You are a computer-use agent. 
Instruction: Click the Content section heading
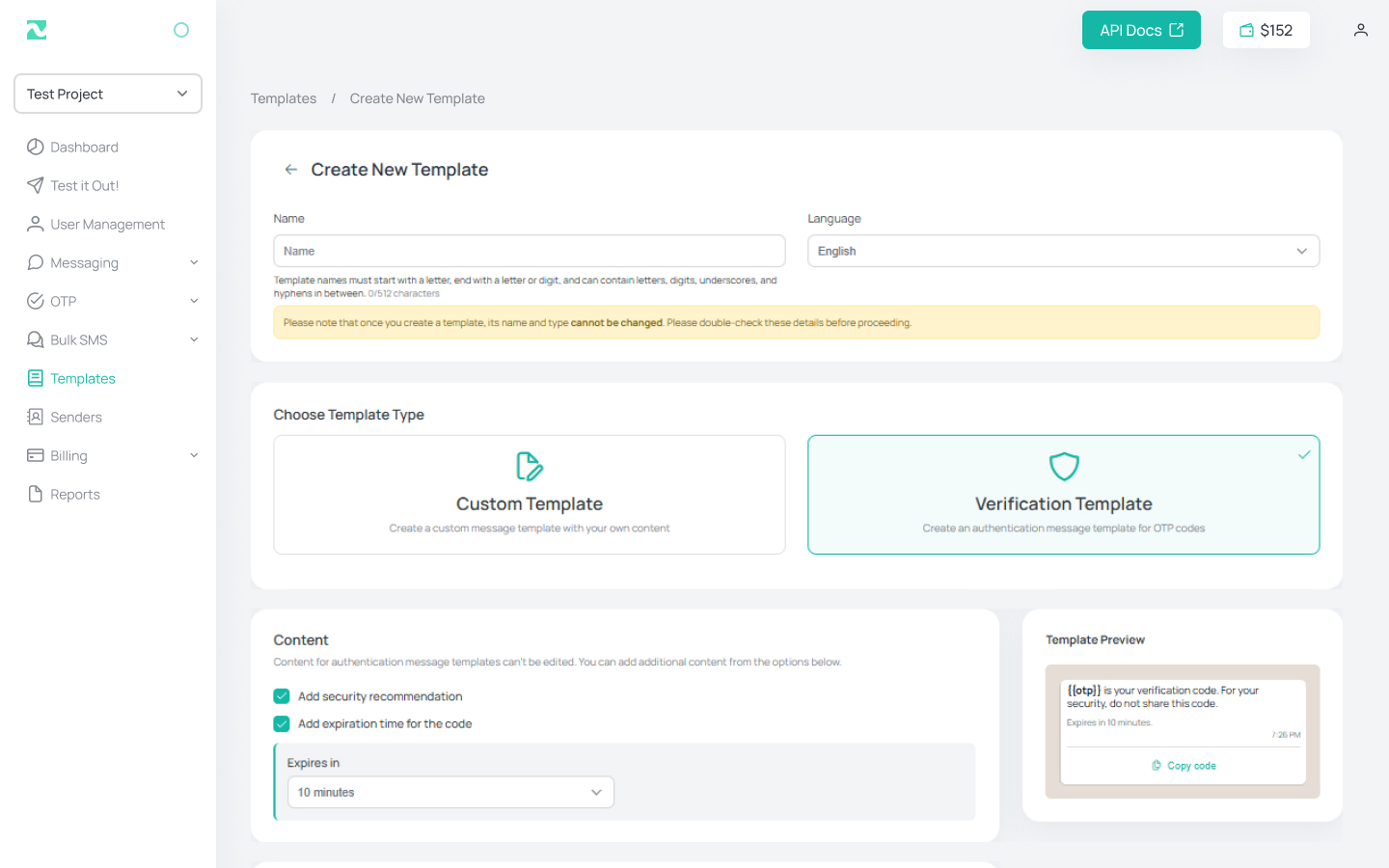pos(301,640)
